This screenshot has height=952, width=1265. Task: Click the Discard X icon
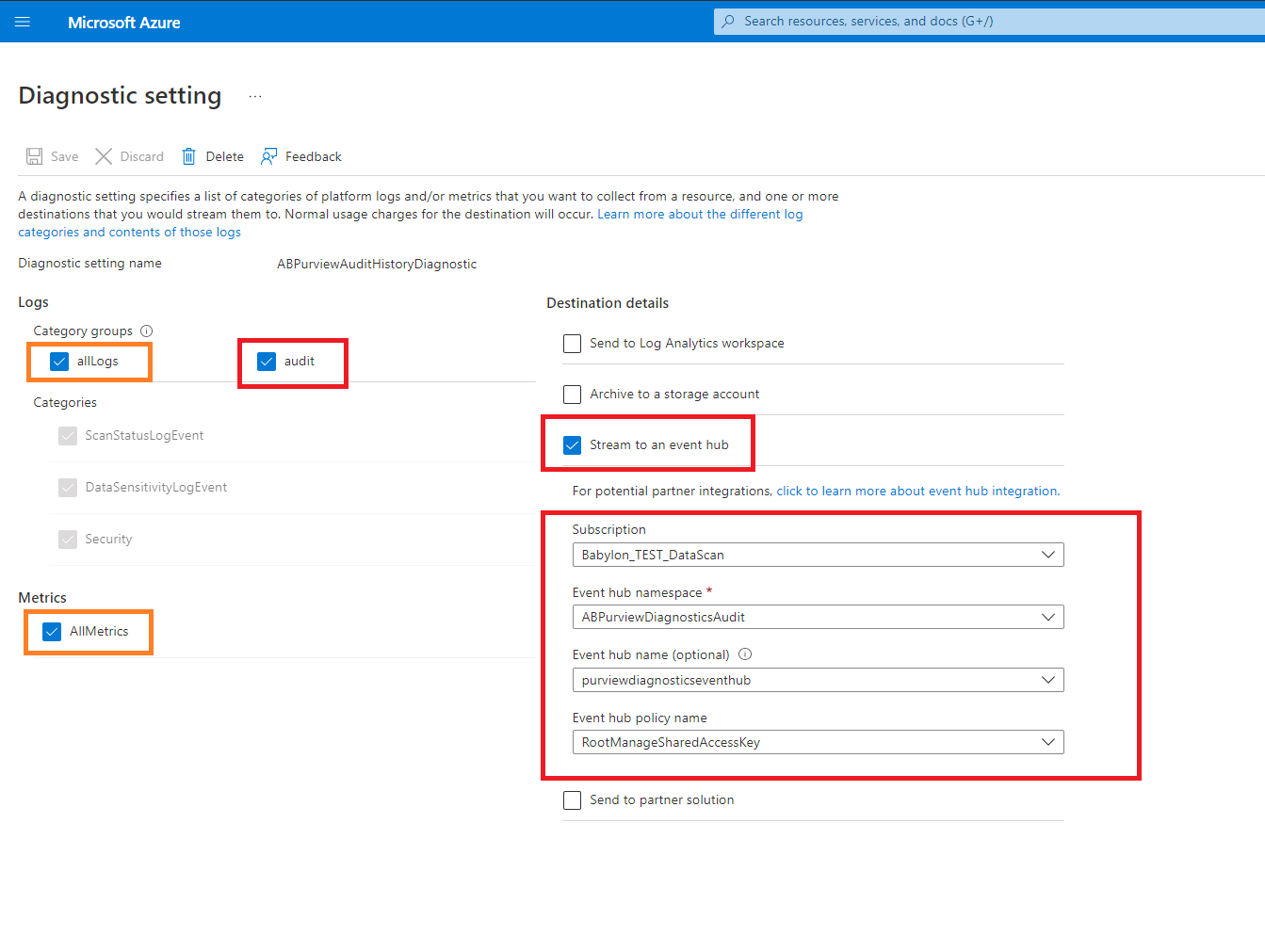pos(104,156)
